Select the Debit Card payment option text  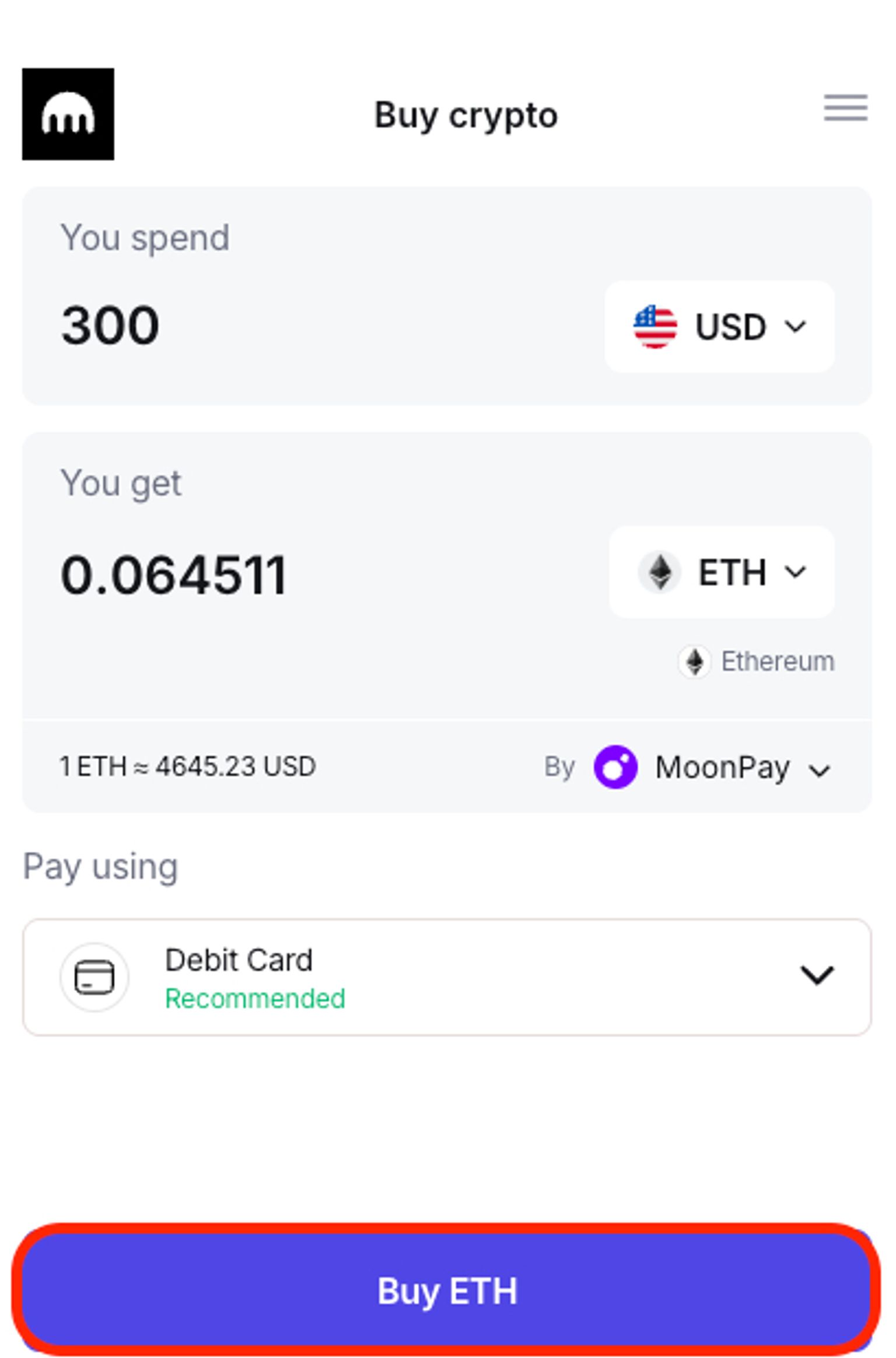pyautogui.click(x=239, y=960)
